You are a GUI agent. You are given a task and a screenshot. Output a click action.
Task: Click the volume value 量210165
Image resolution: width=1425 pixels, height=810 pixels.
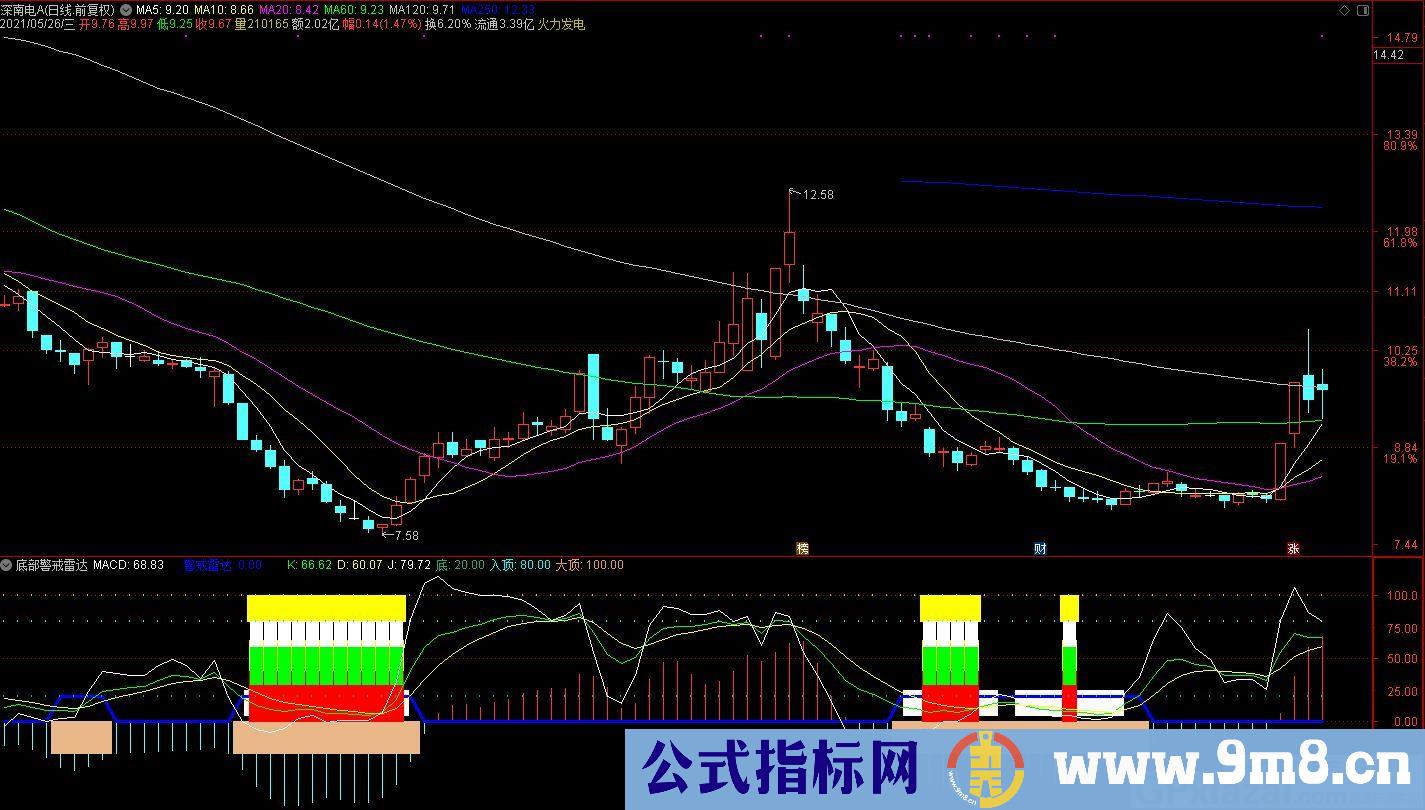click(x=261, y=24)
